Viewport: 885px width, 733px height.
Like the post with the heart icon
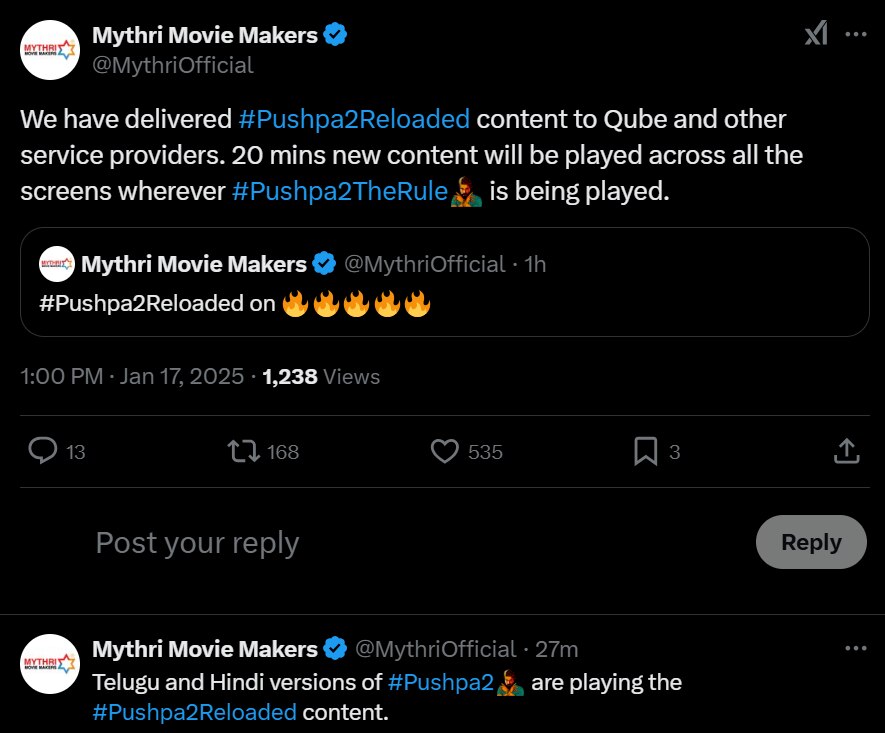[444, 452]
